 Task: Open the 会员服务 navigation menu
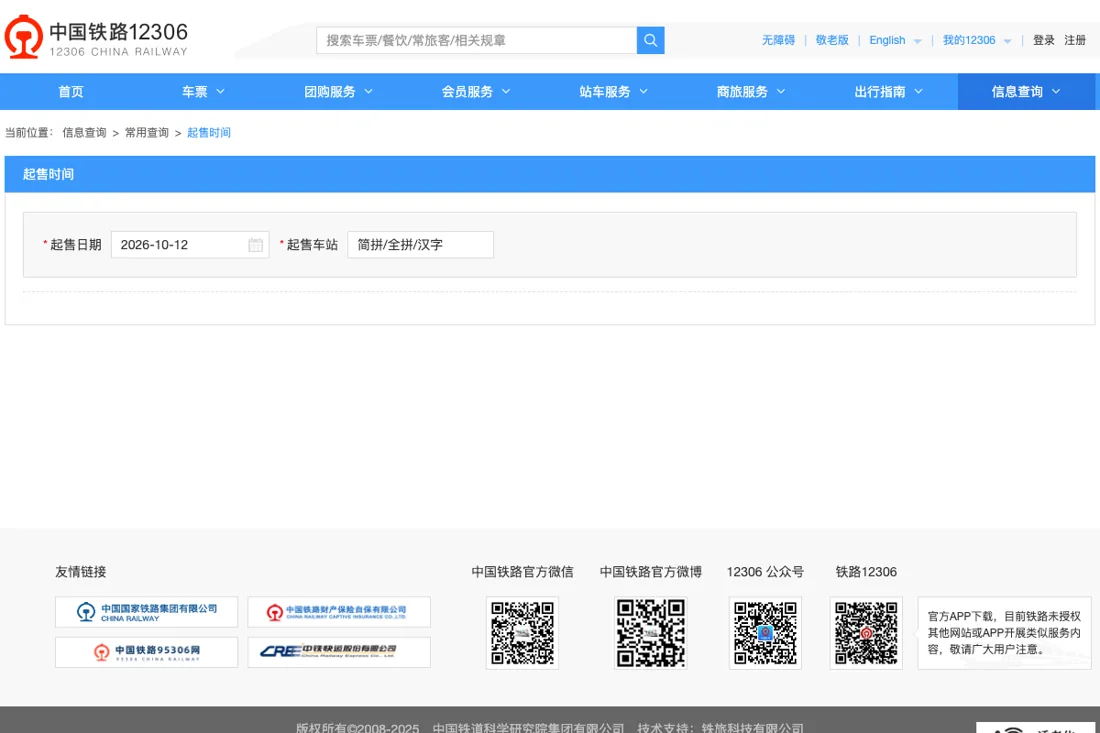tap(476, 92)
